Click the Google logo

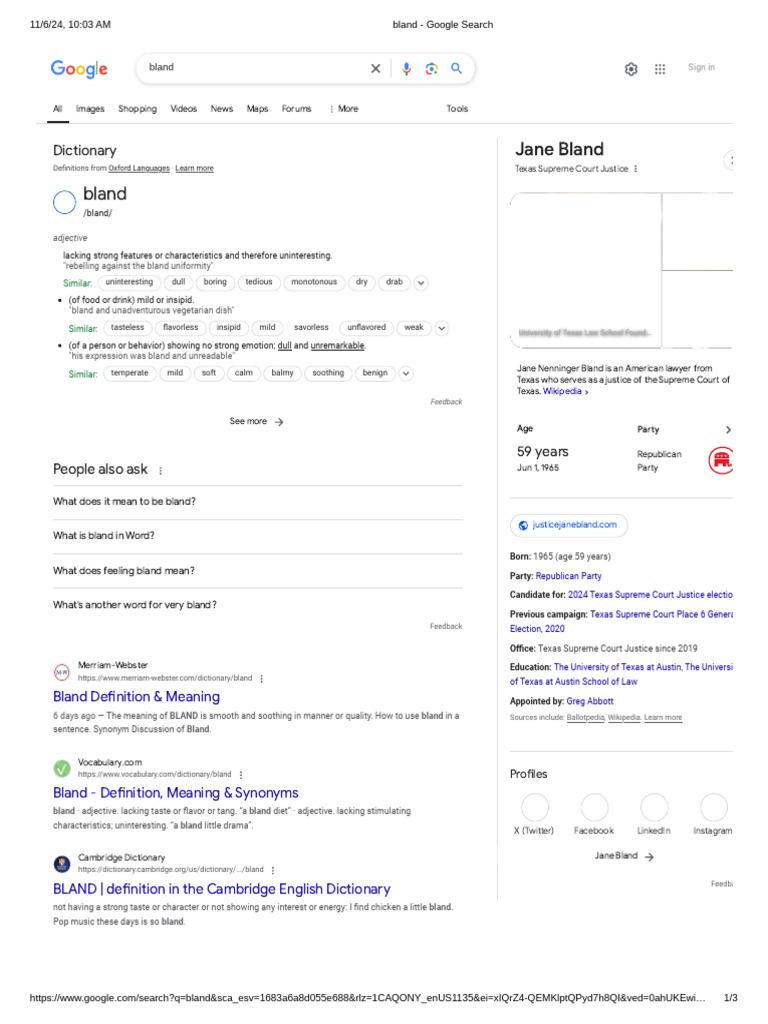[79, 69]
